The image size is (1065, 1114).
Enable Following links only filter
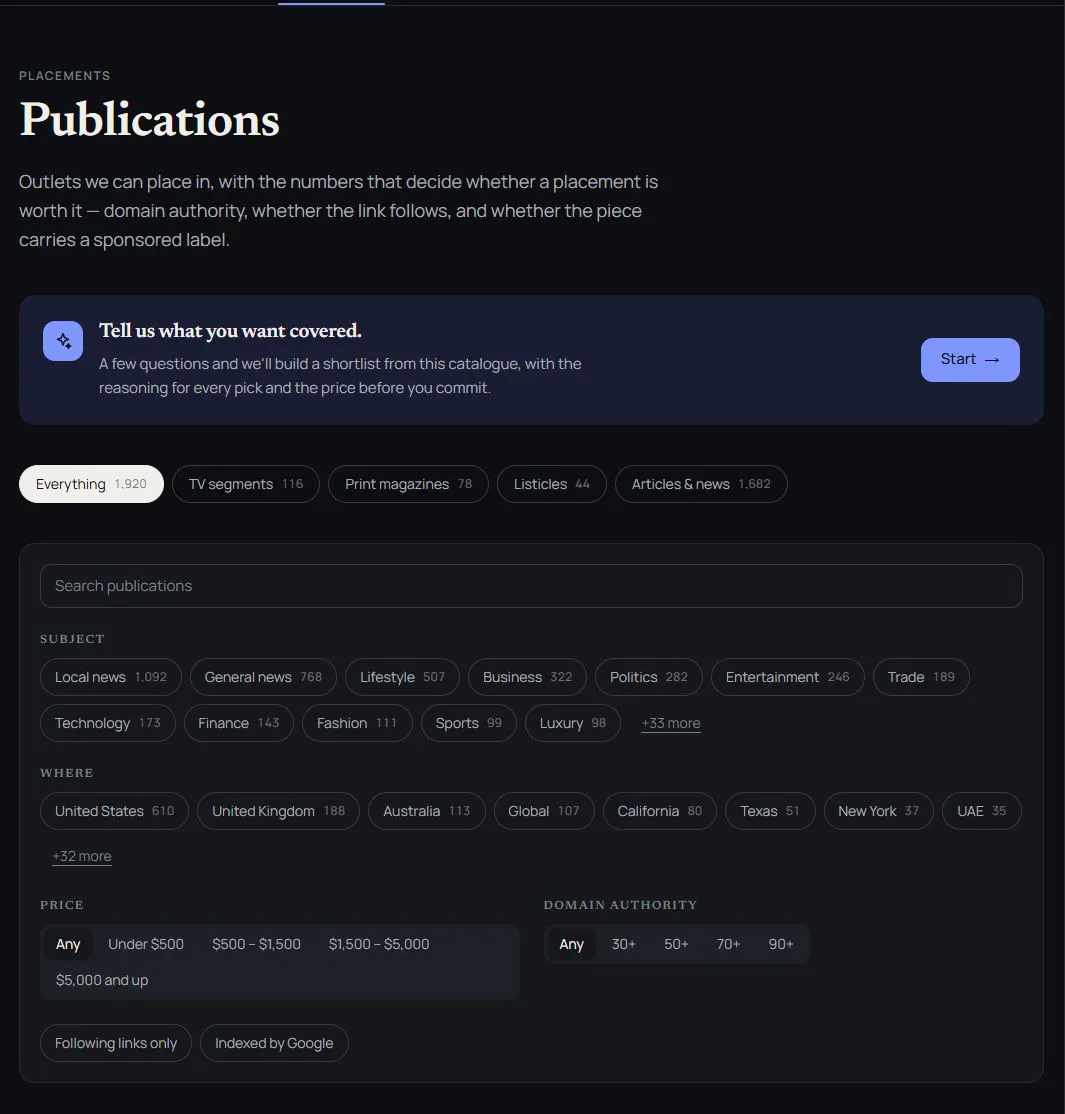tap(116, 1043)
